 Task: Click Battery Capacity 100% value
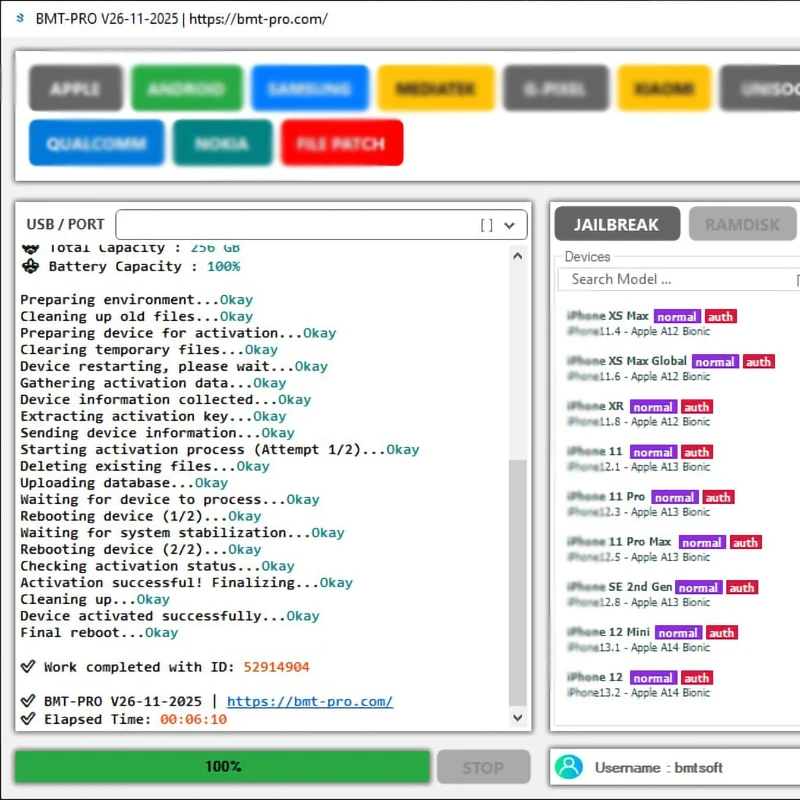point(223,266)
